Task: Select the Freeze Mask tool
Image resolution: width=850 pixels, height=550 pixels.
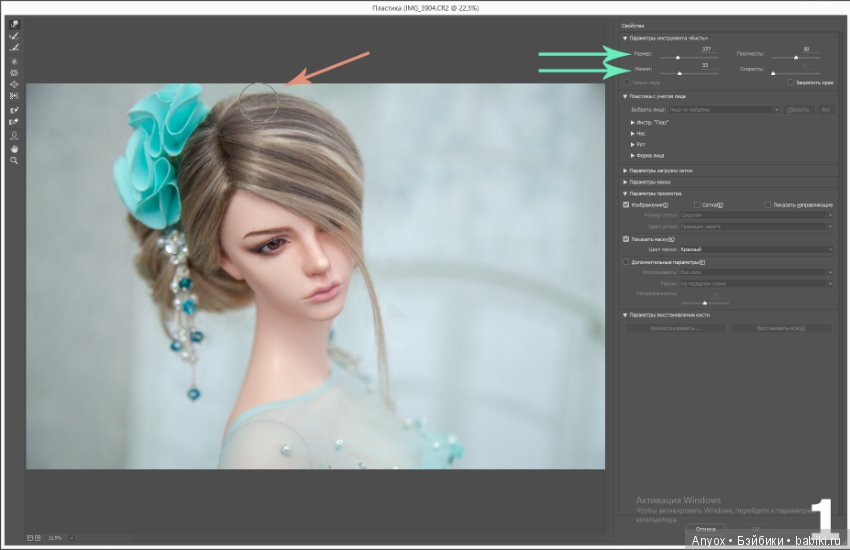Action: pyautogui.click(x=14, y=110)
